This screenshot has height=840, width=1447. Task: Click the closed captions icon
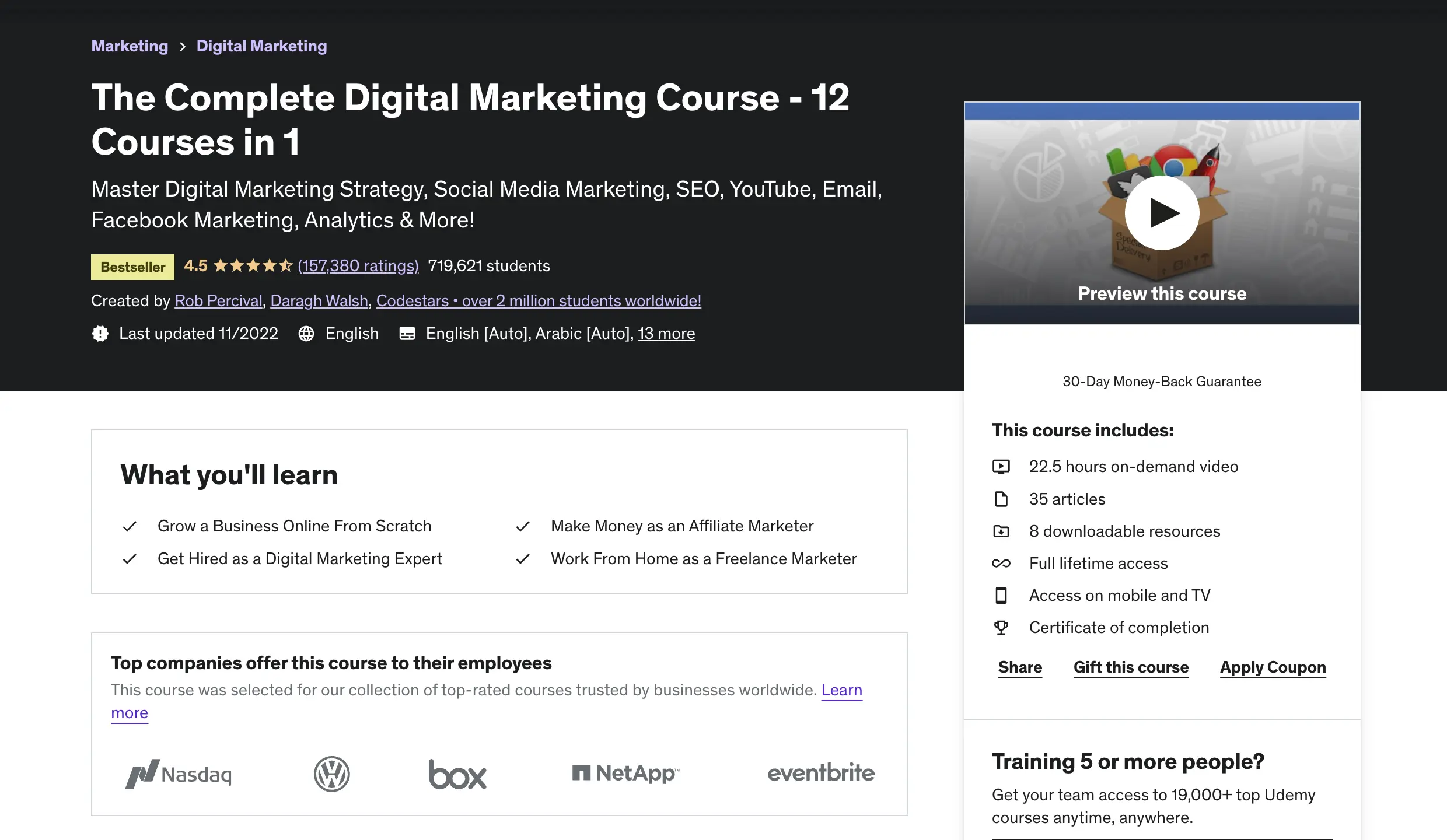pyautogui.click(x=407, y=334)
